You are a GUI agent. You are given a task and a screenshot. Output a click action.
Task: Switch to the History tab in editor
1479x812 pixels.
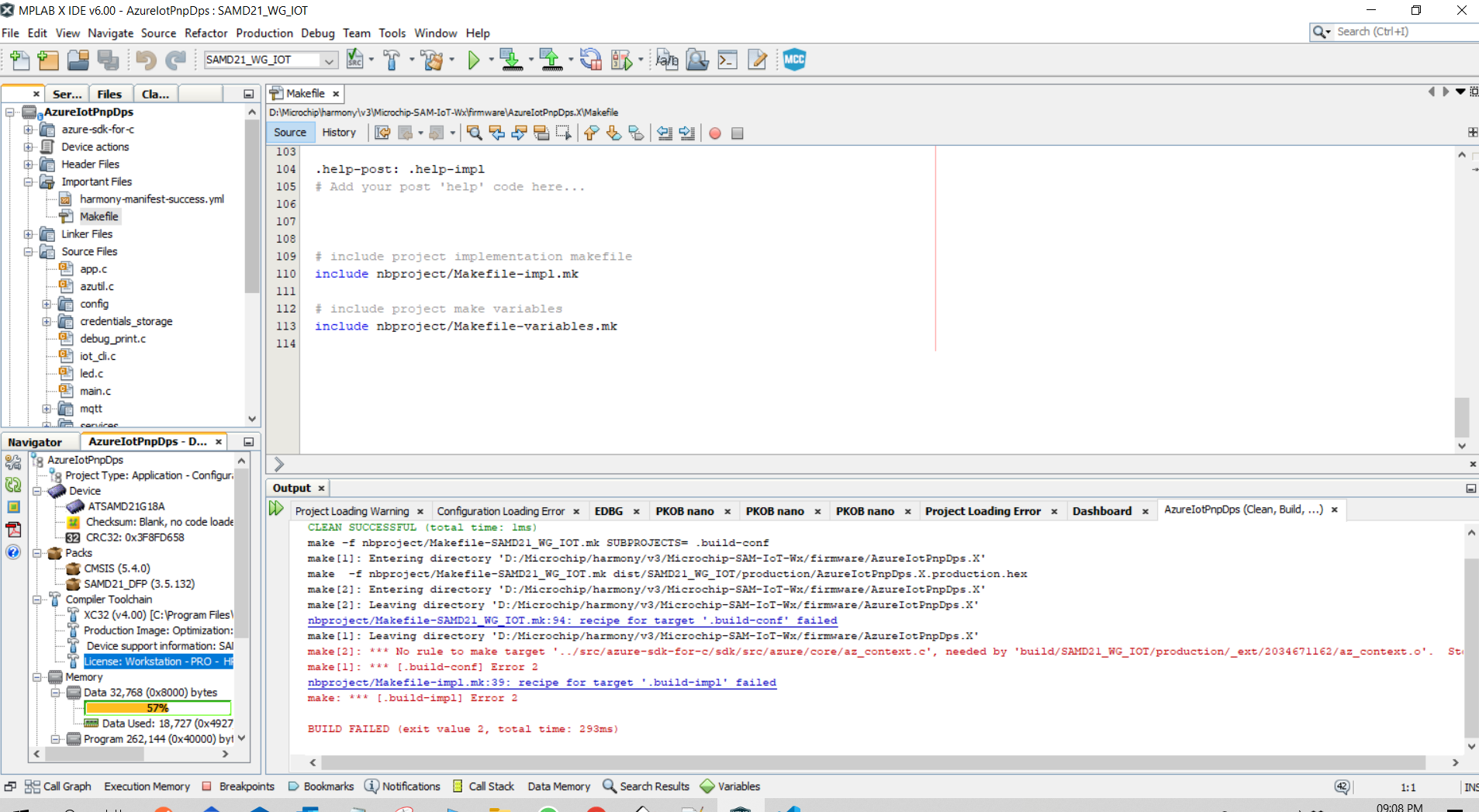pos(339,133)
